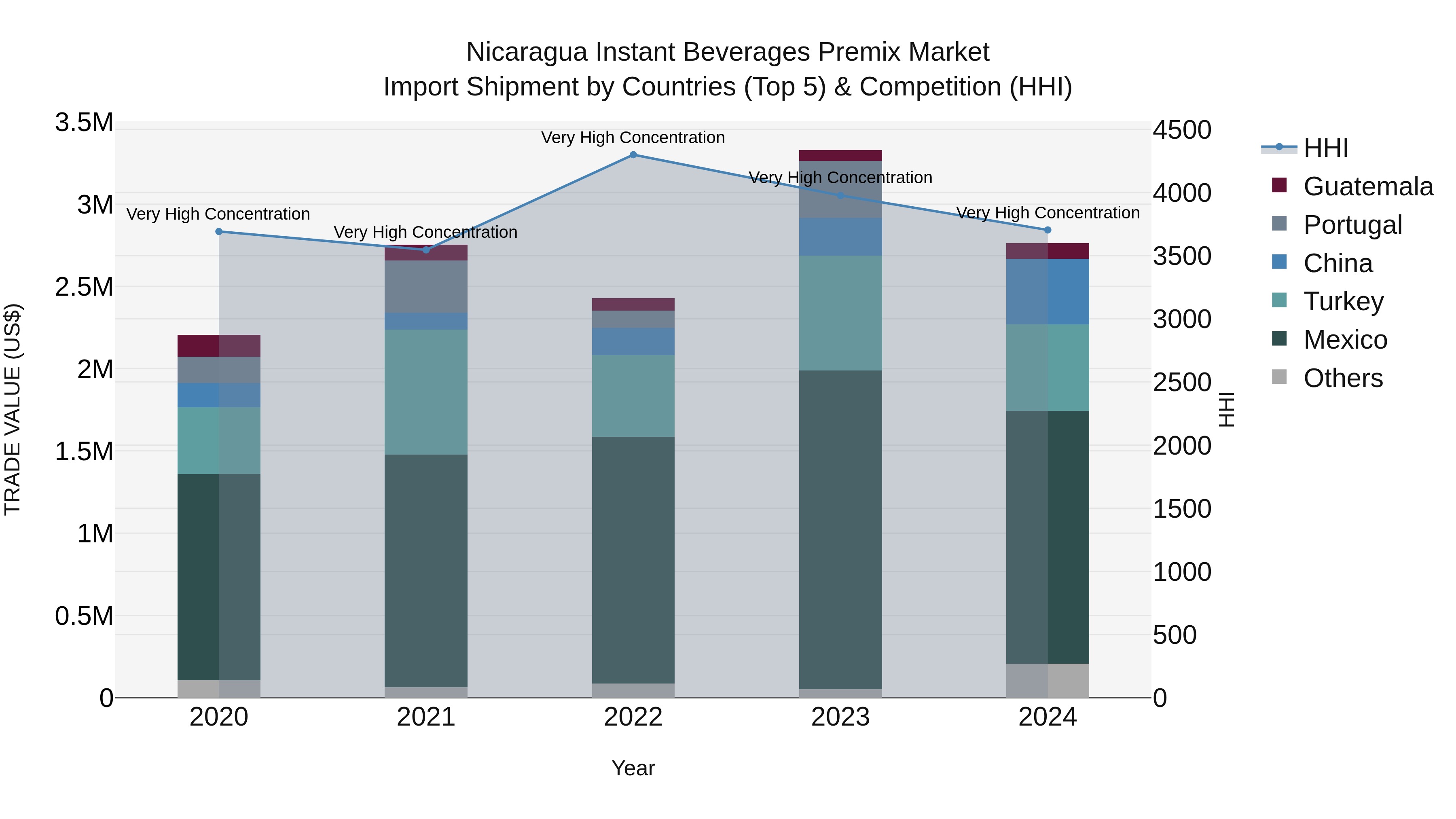
Task: Click the '3.5M' left axis tick
Action: [84, 123]
